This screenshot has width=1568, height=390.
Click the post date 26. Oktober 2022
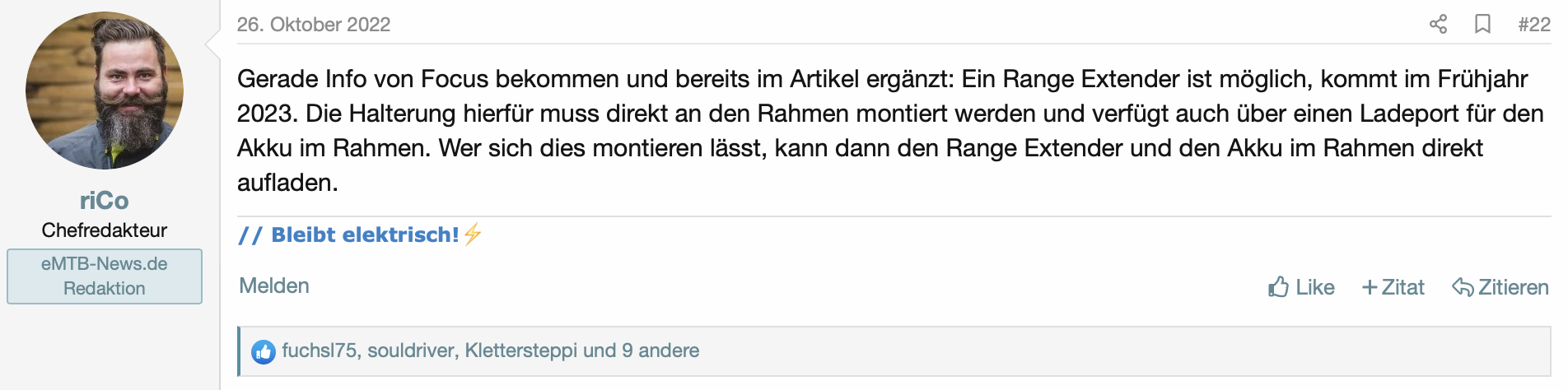pyautogui.click(x=314, y=25)
